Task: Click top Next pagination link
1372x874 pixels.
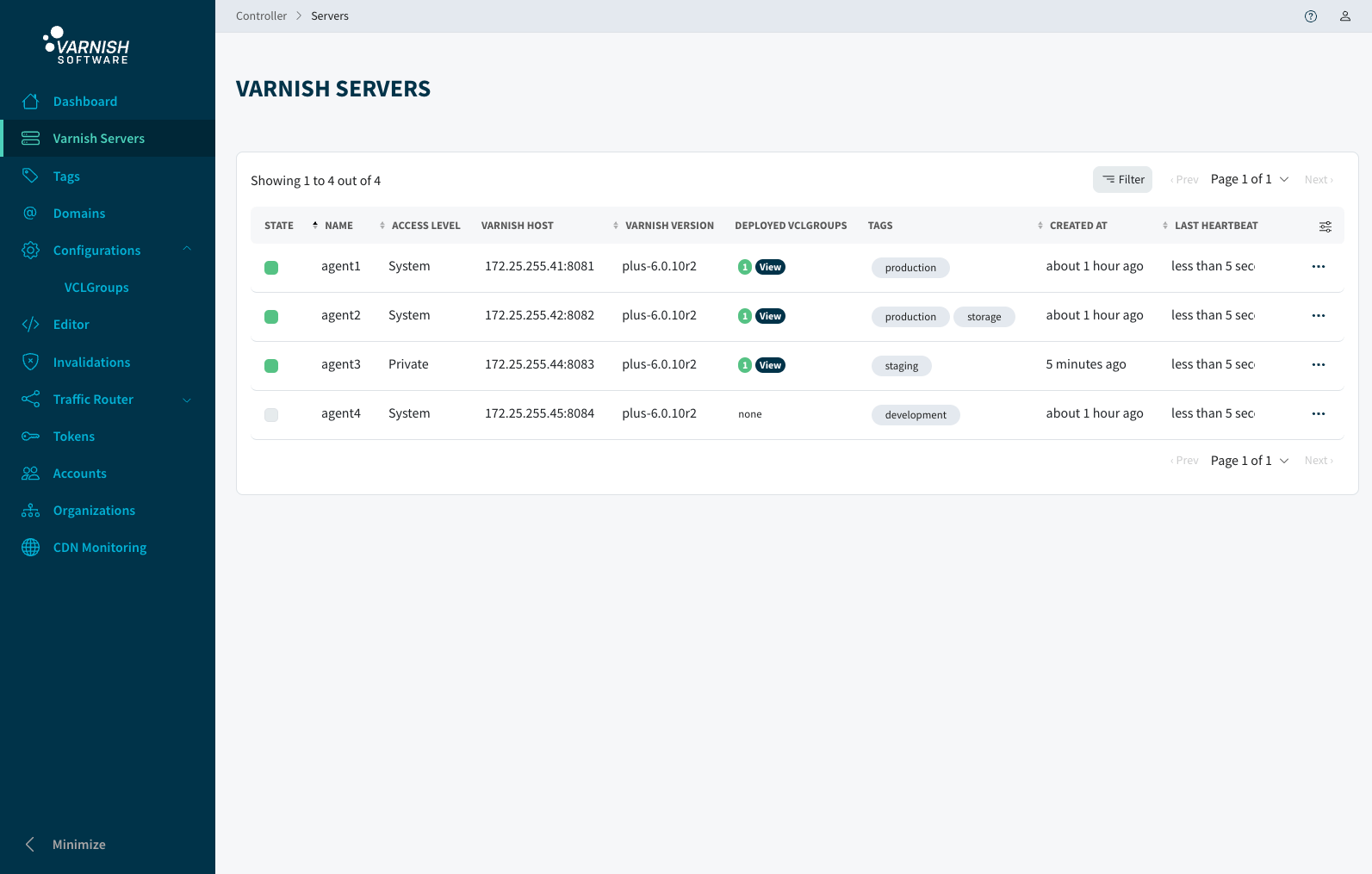Action: [1319, 179]
